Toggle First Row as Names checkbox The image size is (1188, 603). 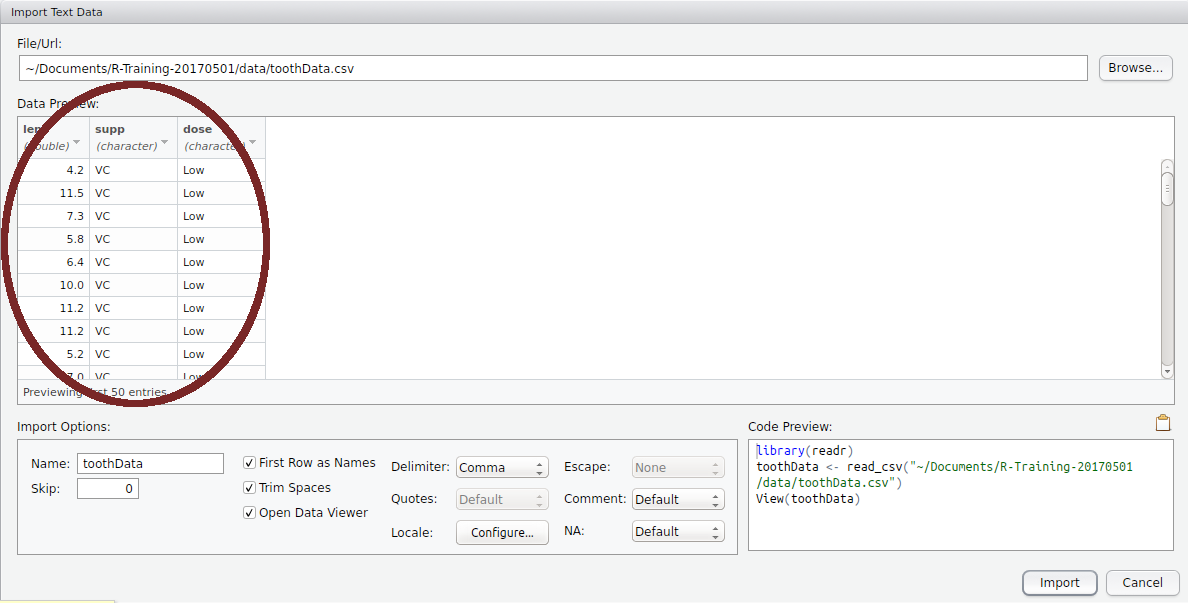250,463
